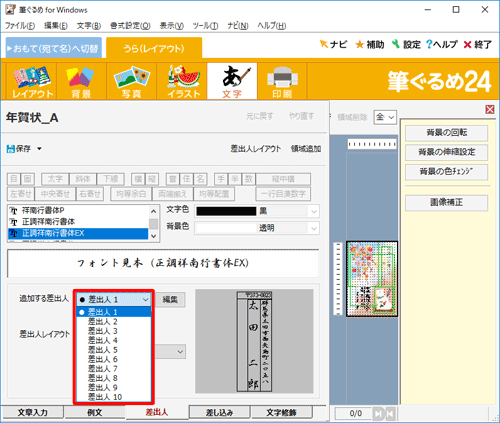Open the 表示 menu
The image size is (500, 423).
pos(171,26)
